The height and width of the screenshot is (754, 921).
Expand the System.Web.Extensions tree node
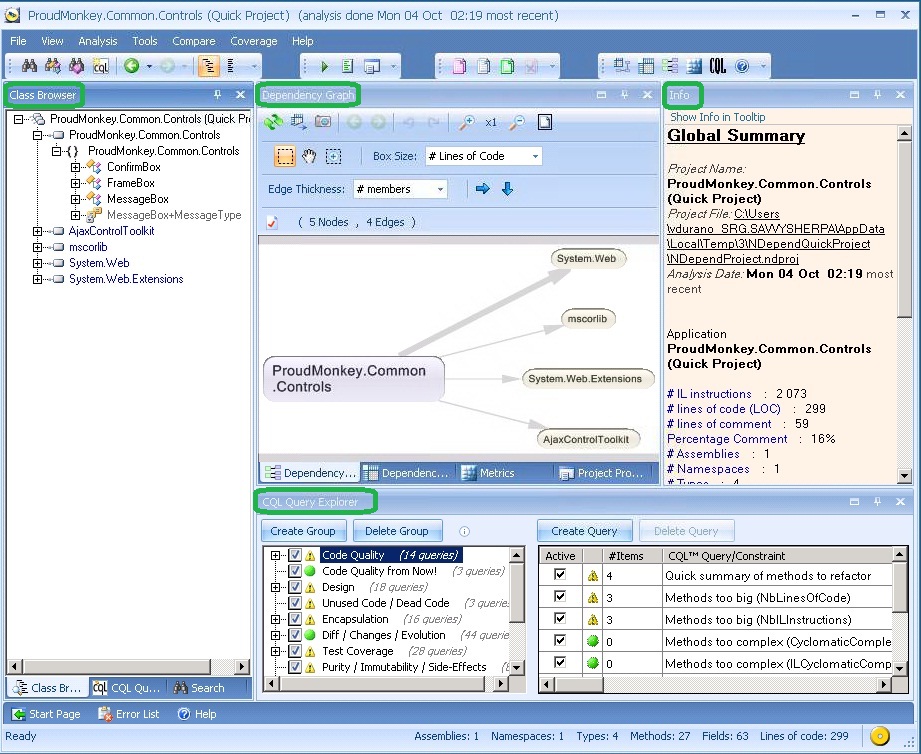click(38, 279)
